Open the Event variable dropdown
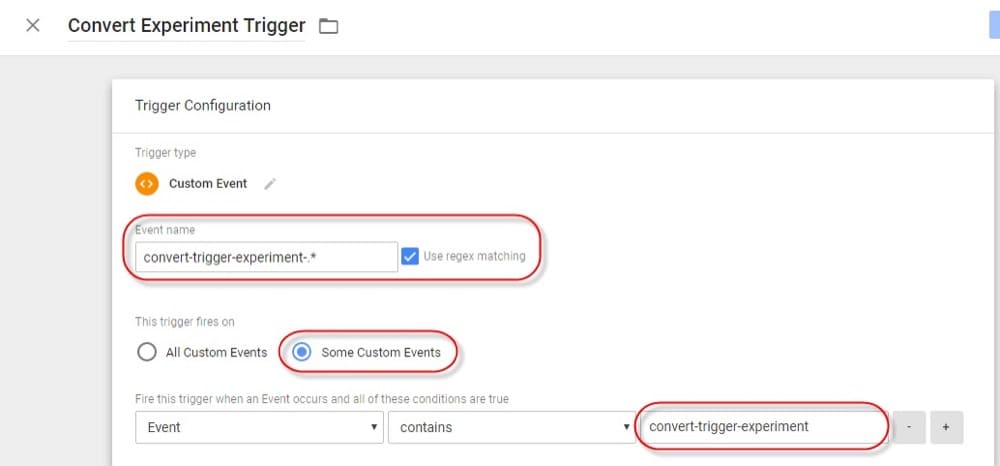 pos(259,427)
